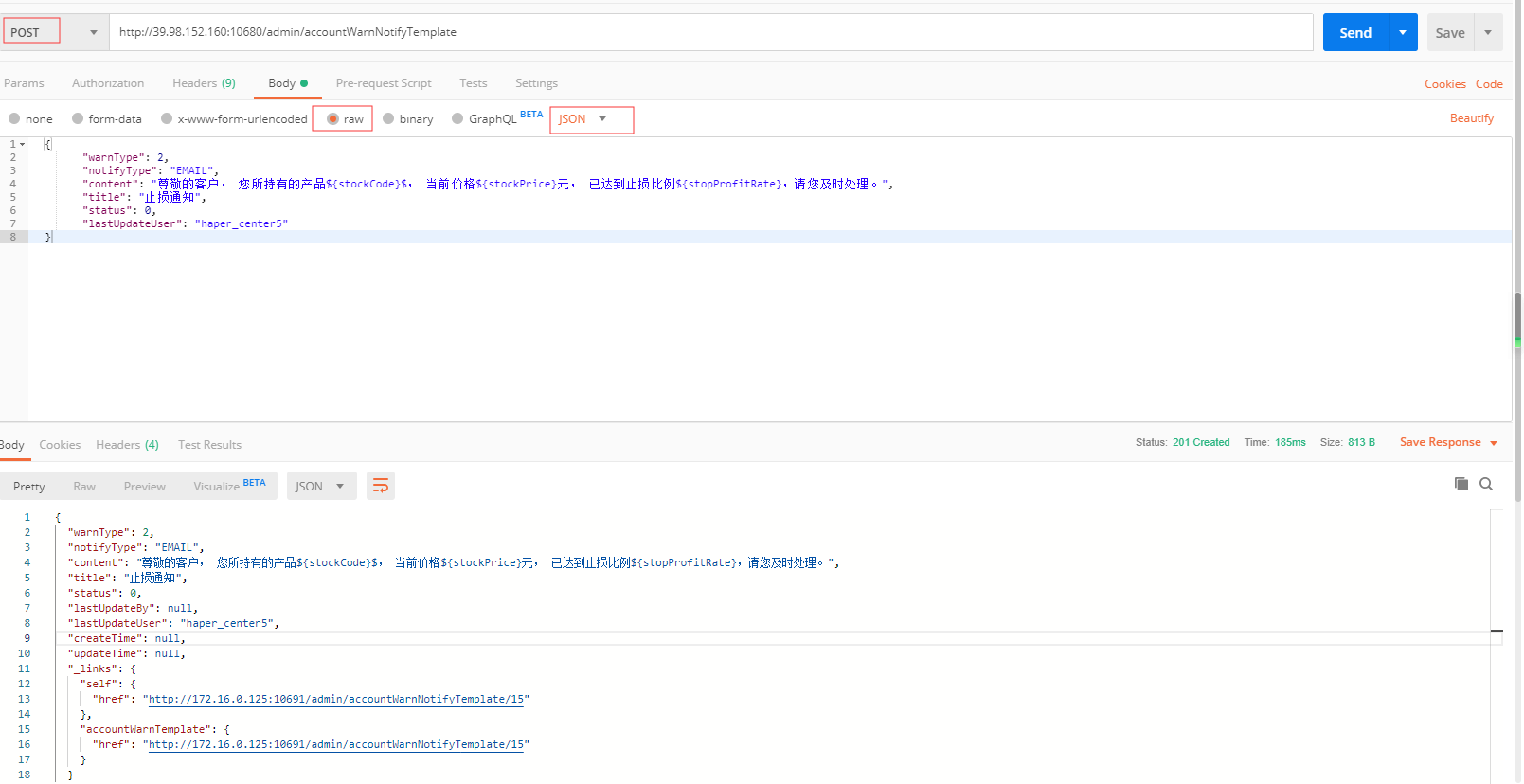Select x-www-form-urlencoded body option
The image size is (1524, 784).
click(167, 118)
